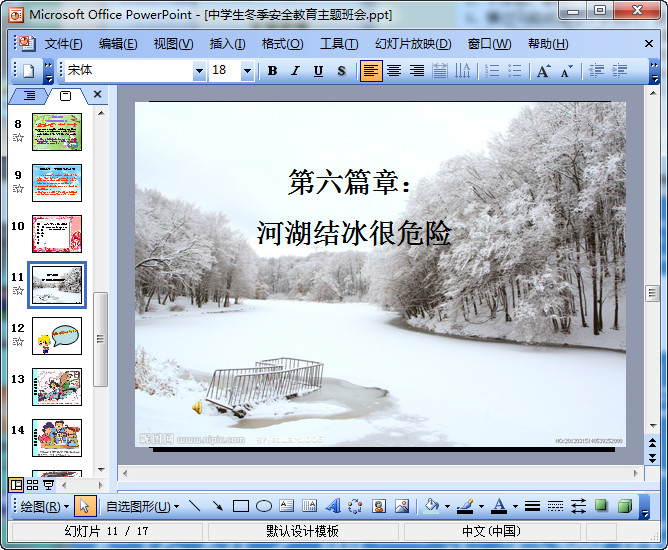Open the 插入 (Insert) menu
668x550 pixels.
pyautogui.click(x=227, y=44)
